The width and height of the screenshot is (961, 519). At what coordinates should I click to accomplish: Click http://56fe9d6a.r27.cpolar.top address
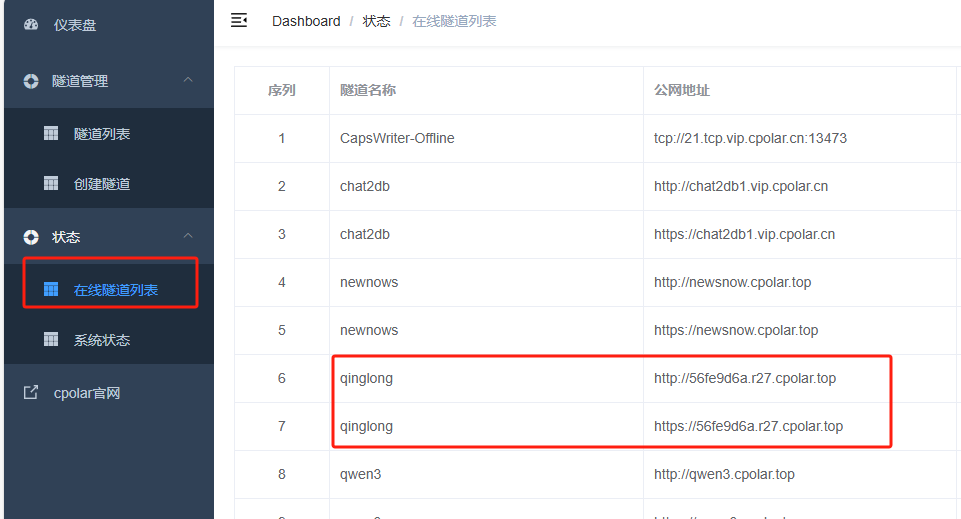coord(745,379)
